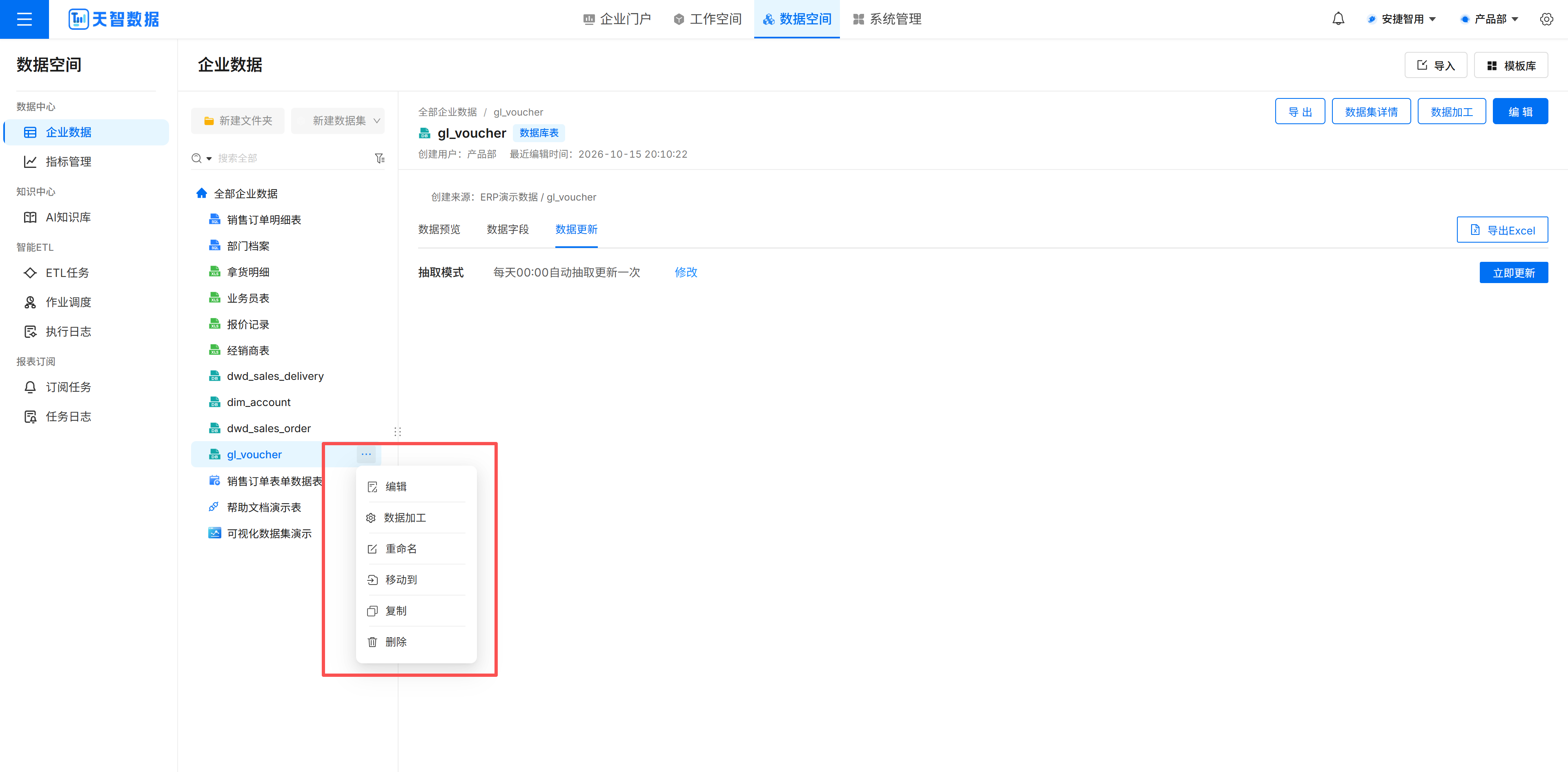Open the 模板库 button

click(1511, 65)
